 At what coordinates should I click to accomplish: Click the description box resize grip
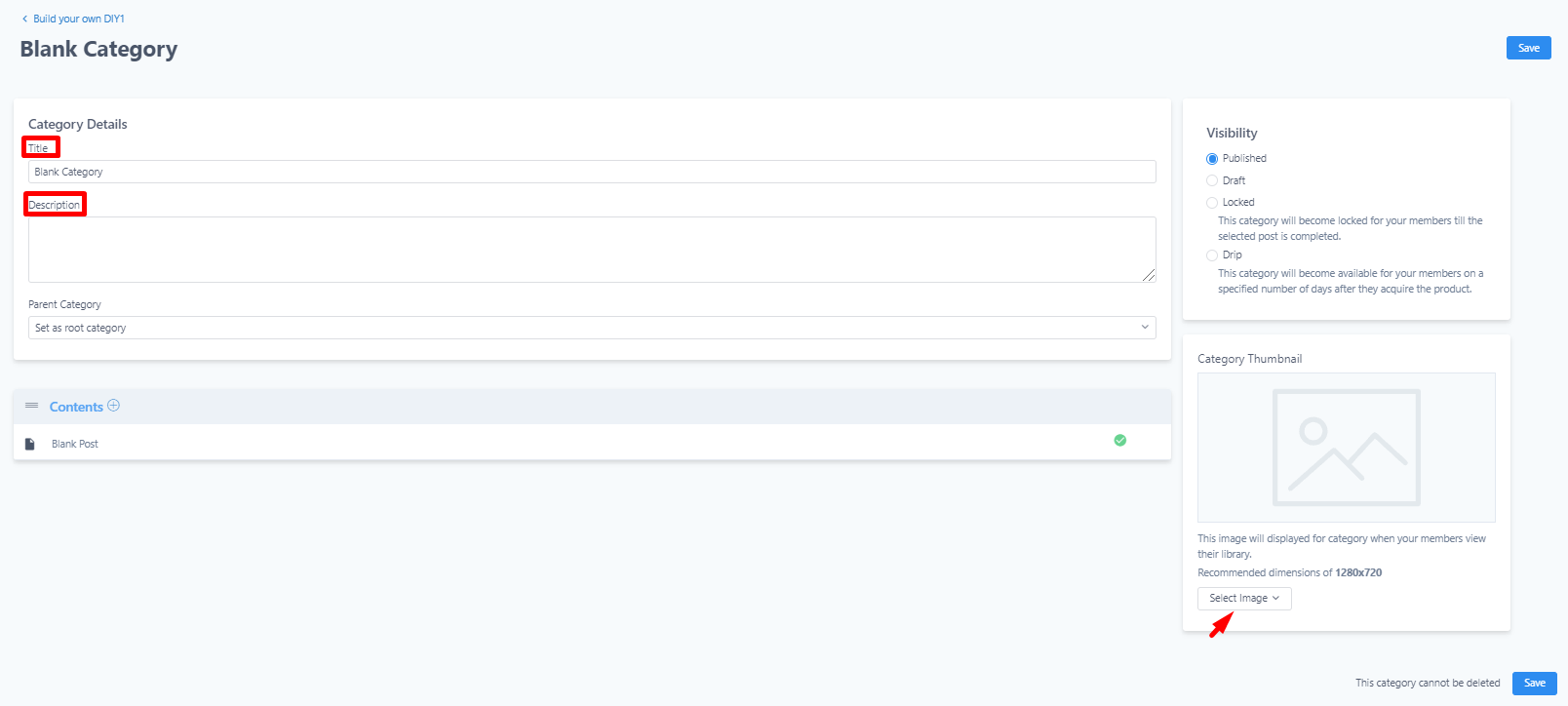tap(1149, 275)
